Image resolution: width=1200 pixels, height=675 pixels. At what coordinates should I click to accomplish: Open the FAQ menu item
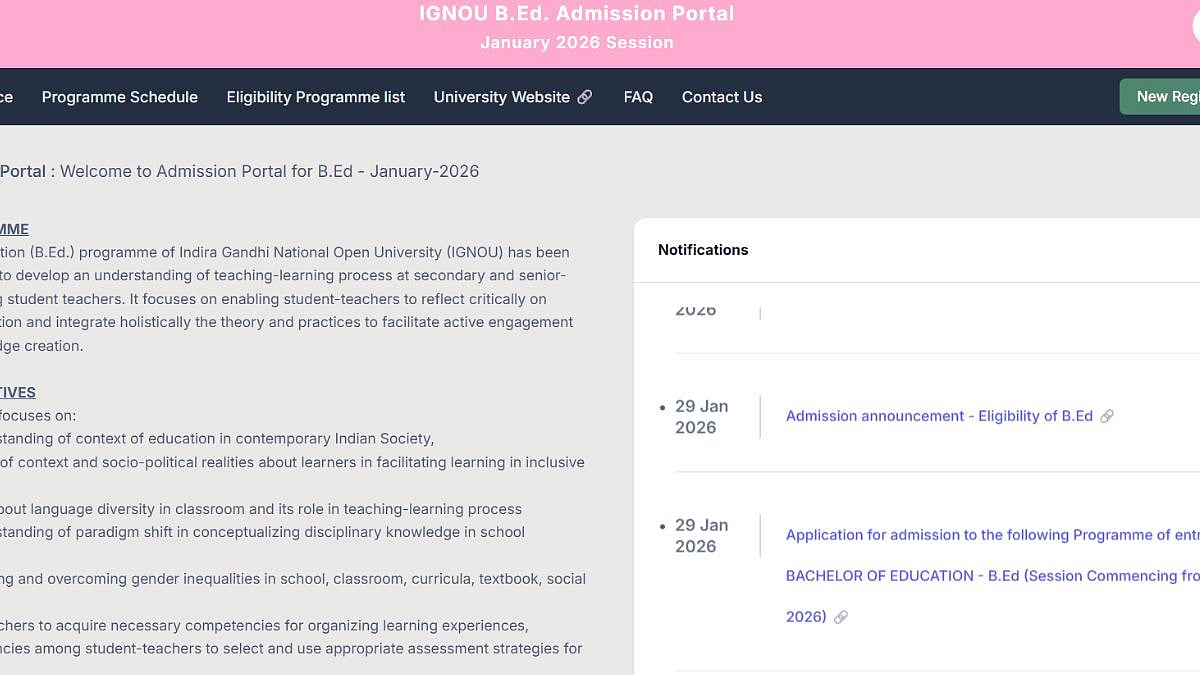tap(638, 97)
